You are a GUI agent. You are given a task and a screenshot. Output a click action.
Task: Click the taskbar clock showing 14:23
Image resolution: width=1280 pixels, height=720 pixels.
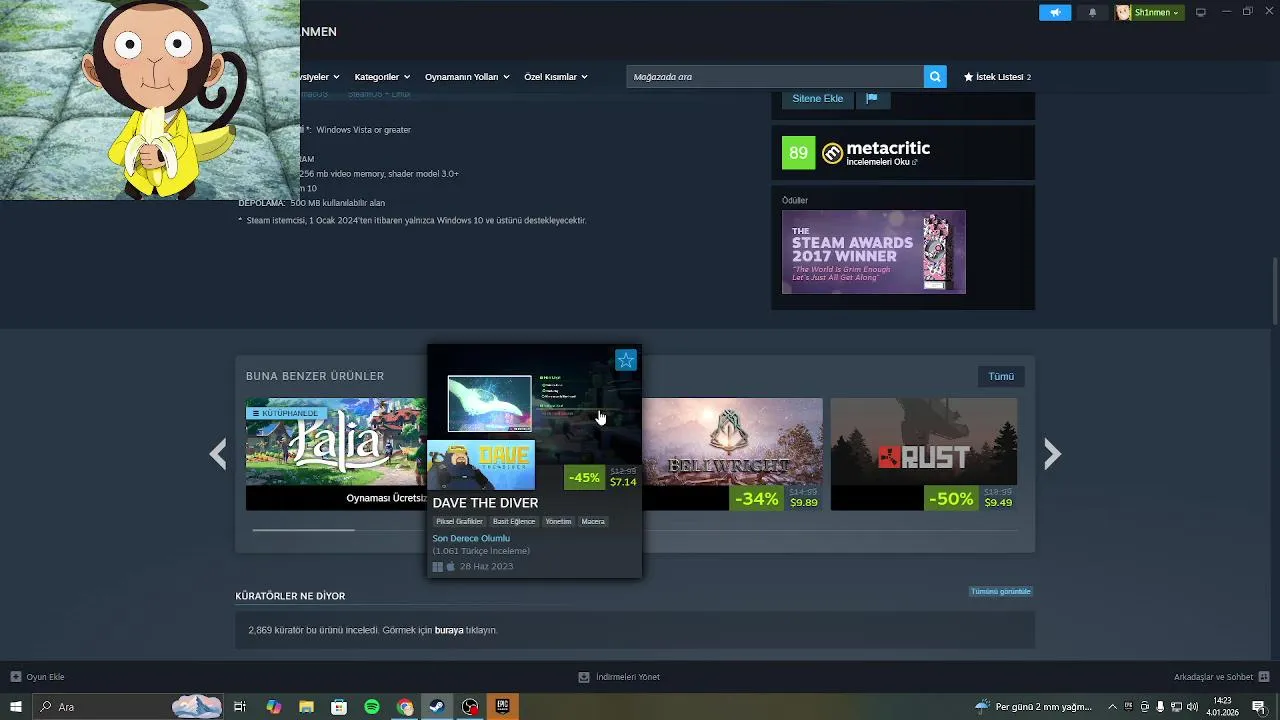tap(1222, 707)
